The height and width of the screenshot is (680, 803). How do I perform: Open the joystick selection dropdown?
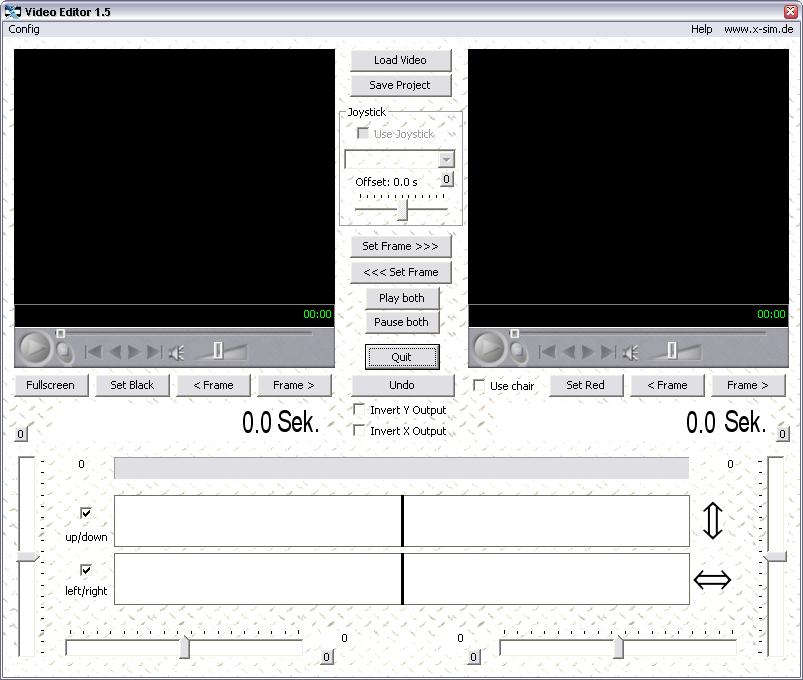click(x=447, y=160)
